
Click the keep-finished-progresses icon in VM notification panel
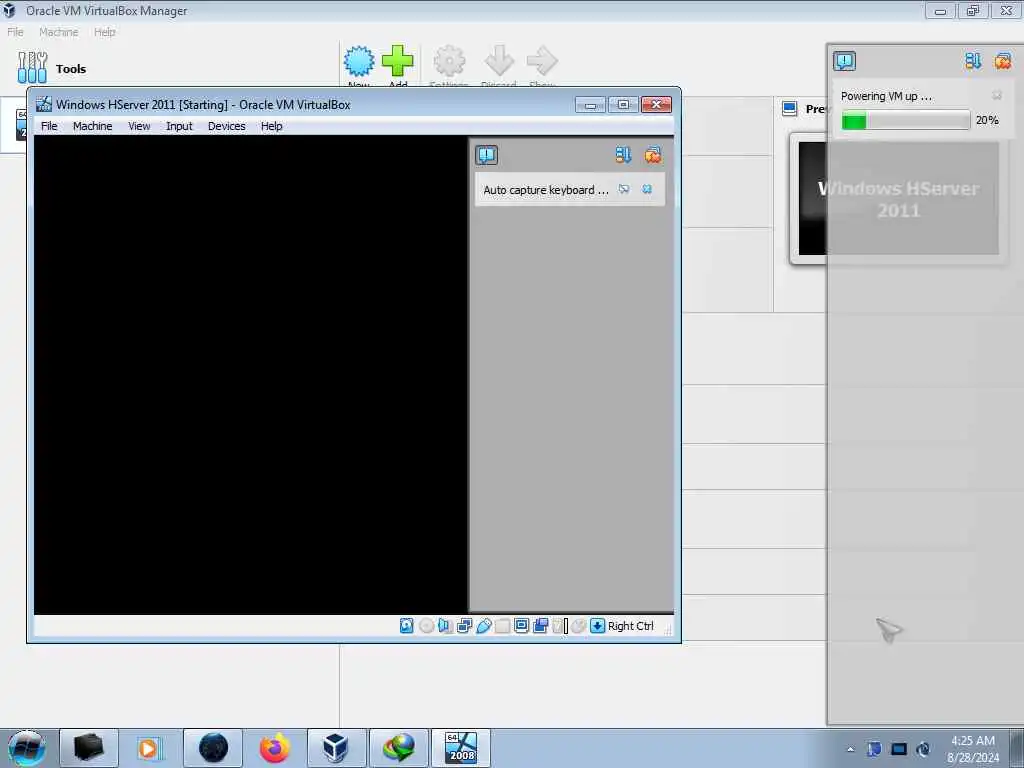623,155
